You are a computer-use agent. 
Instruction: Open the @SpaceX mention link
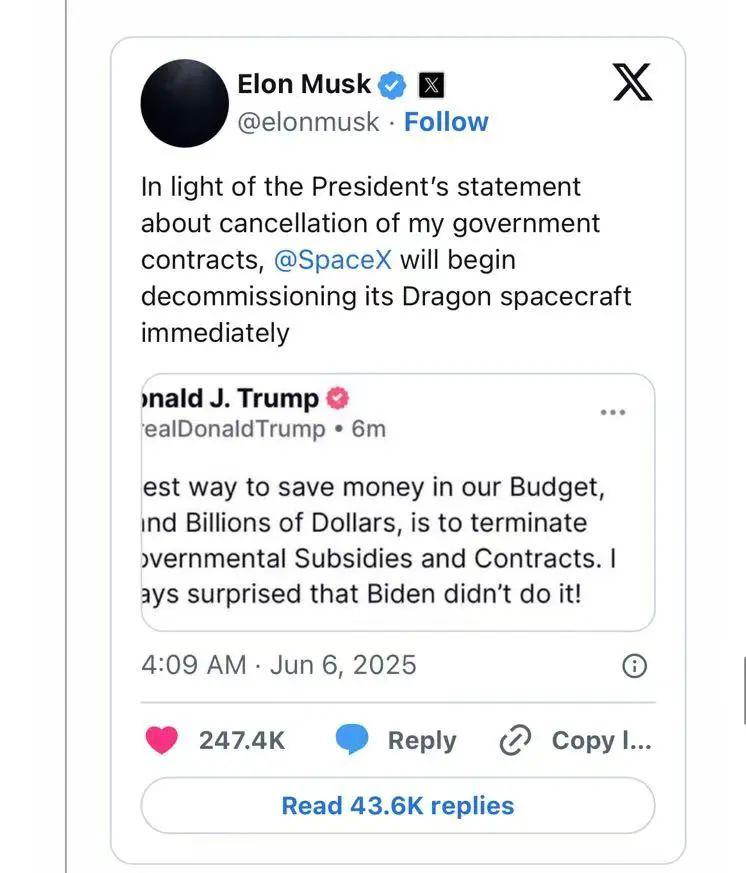tap(333, 260)
